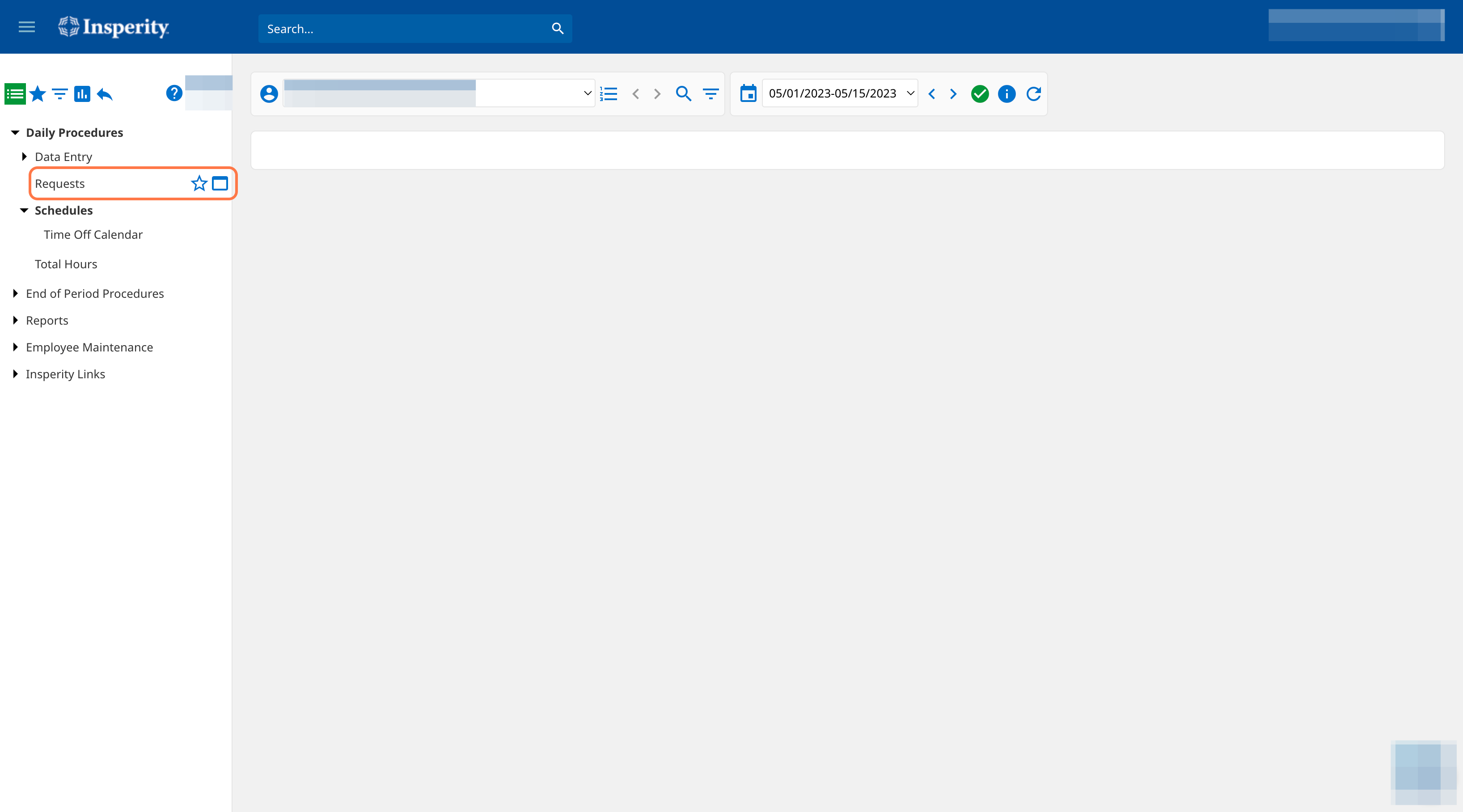Viewport: 1463px width, 812px height.
Task: Open help with the question mark icon
Action: click(174, 93)
